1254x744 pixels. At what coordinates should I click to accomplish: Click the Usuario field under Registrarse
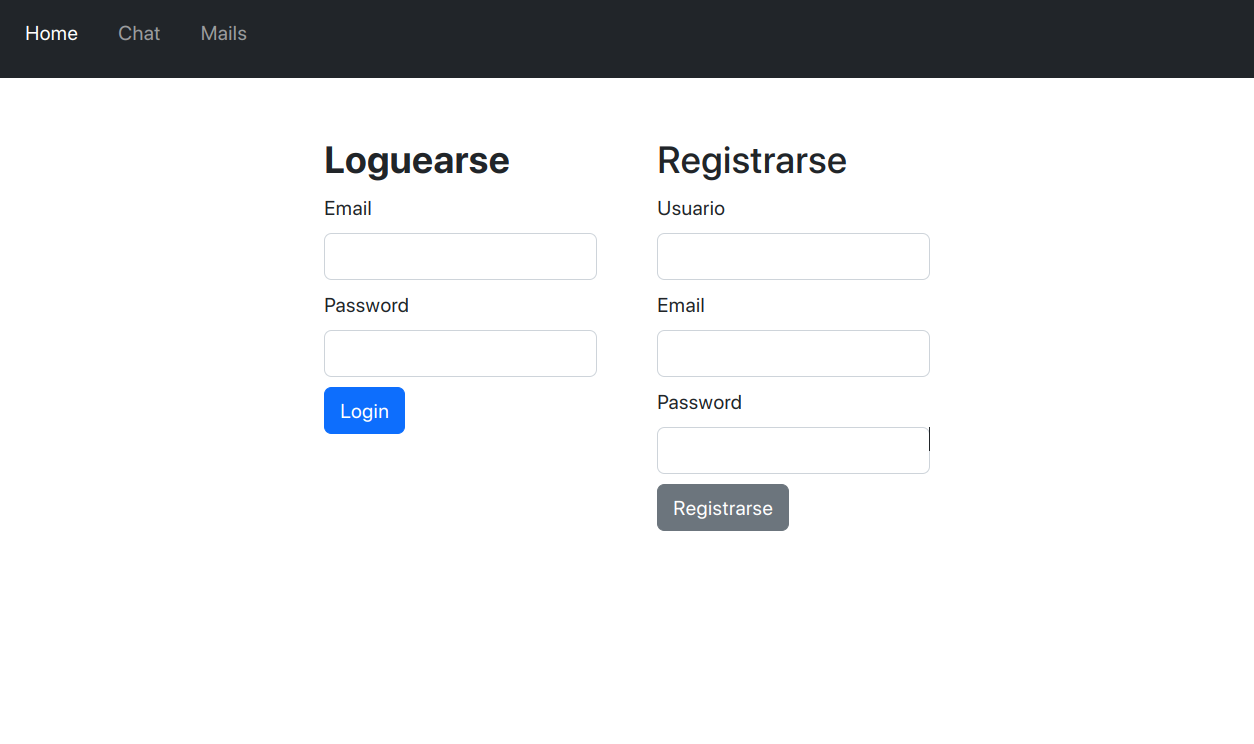coord(793,256)
